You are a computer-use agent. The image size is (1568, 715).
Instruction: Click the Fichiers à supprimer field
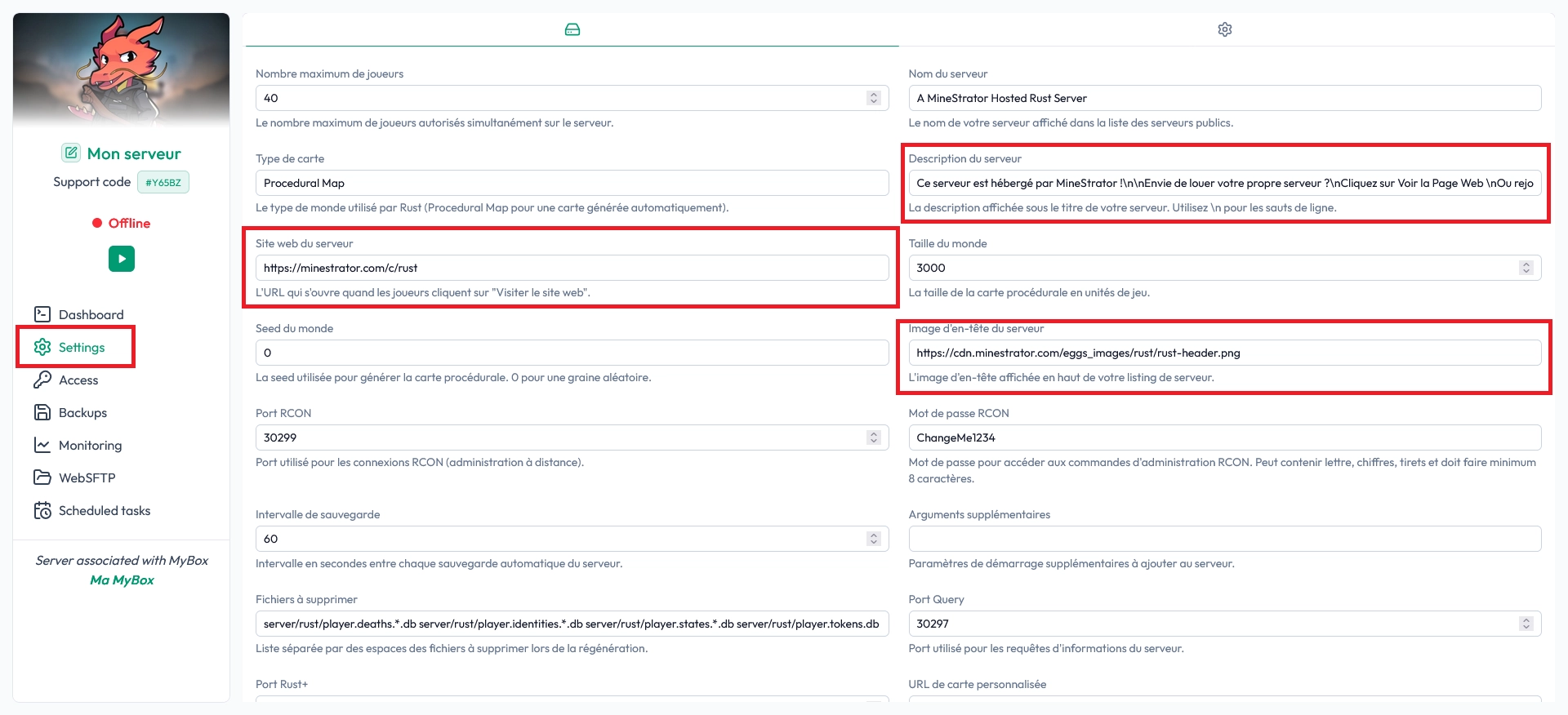point(572,624)
